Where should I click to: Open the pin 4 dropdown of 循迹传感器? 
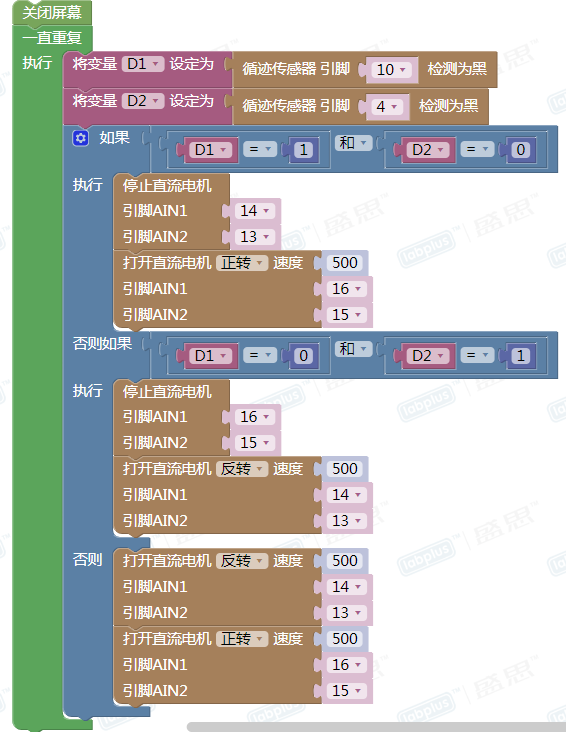[387, 106]
